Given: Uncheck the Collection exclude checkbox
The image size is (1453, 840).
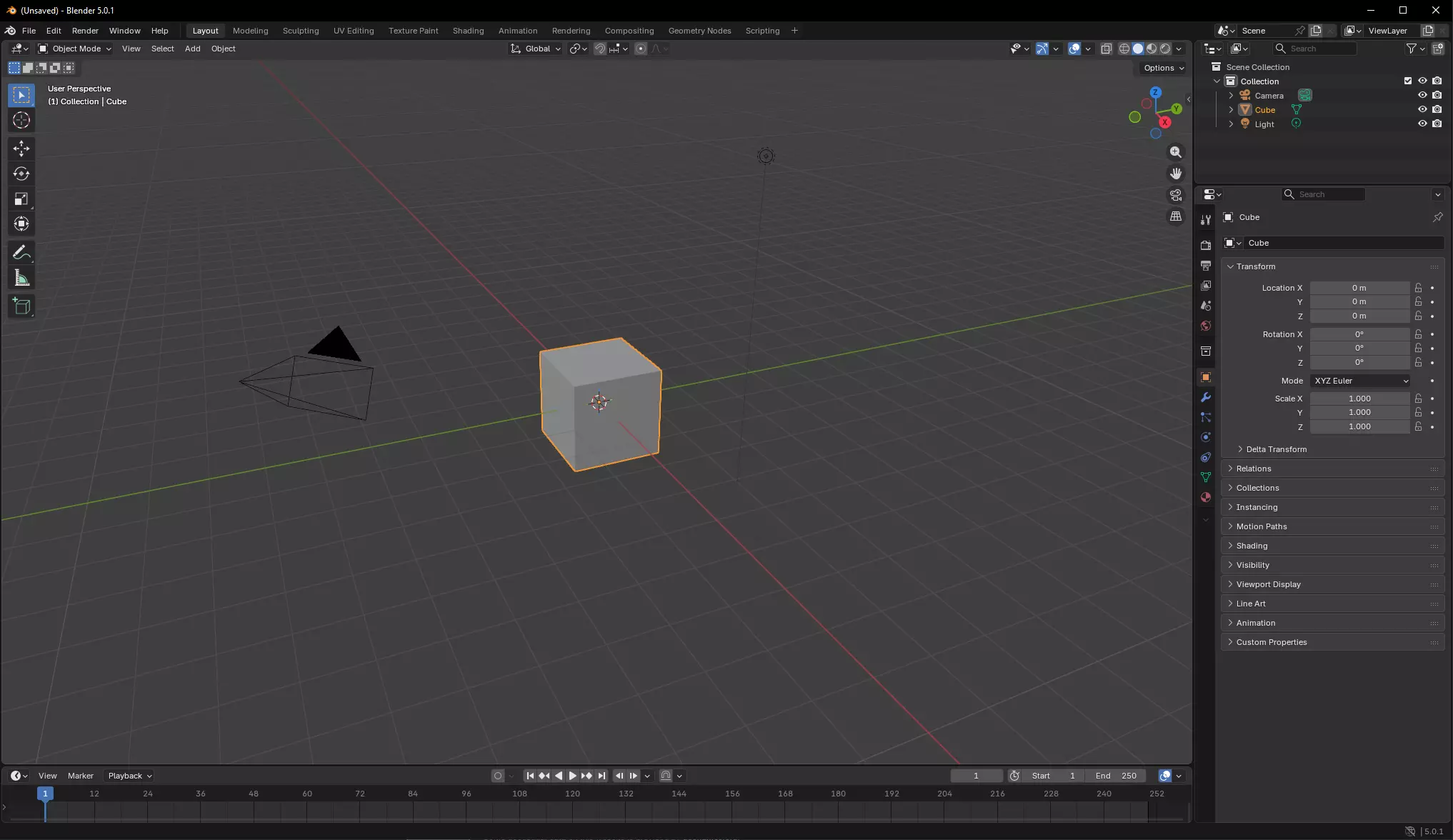Looking at the screenshot, I should click(x=1407, y=81).
